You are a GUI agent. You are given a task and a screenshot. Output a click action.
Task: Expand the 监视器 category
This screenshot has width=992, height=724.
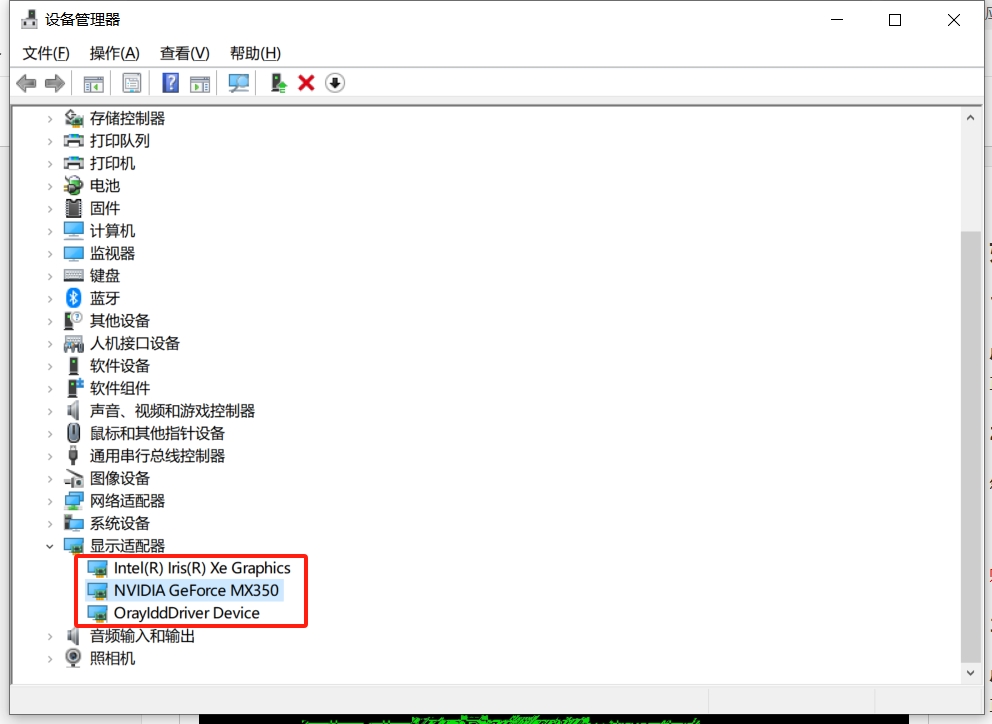tap(50, 254)
